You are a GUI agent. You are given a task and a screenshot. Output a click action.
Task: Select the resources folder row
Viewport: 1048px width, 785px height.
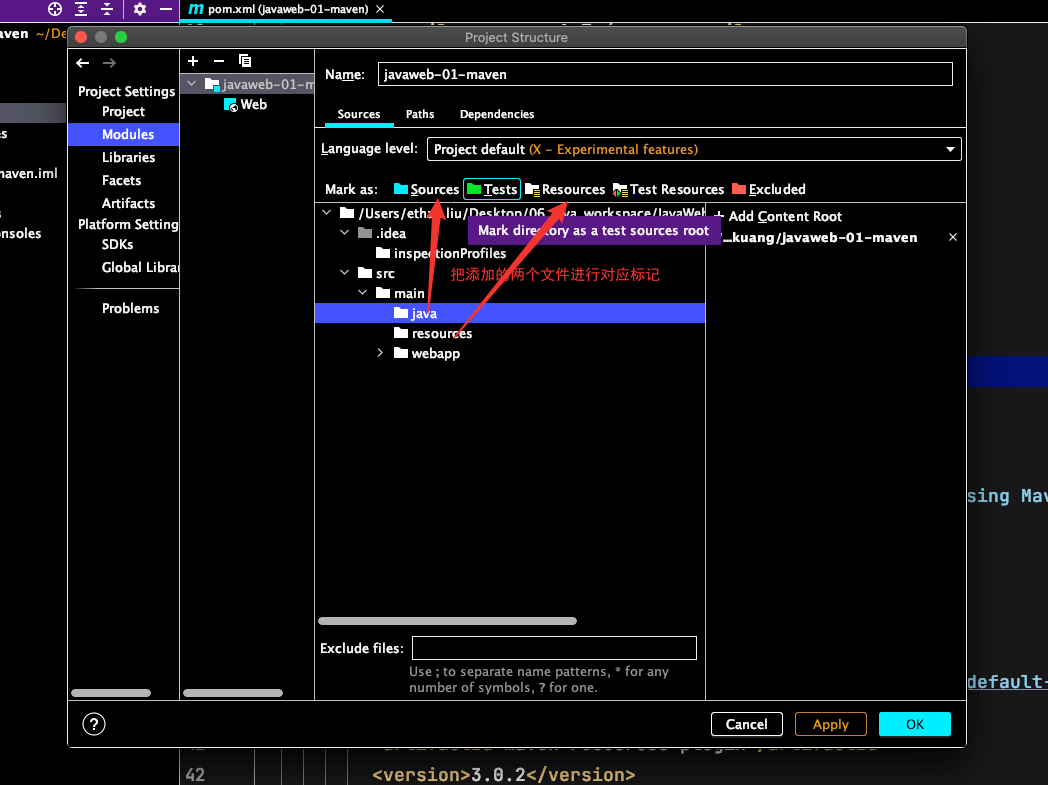510,333
